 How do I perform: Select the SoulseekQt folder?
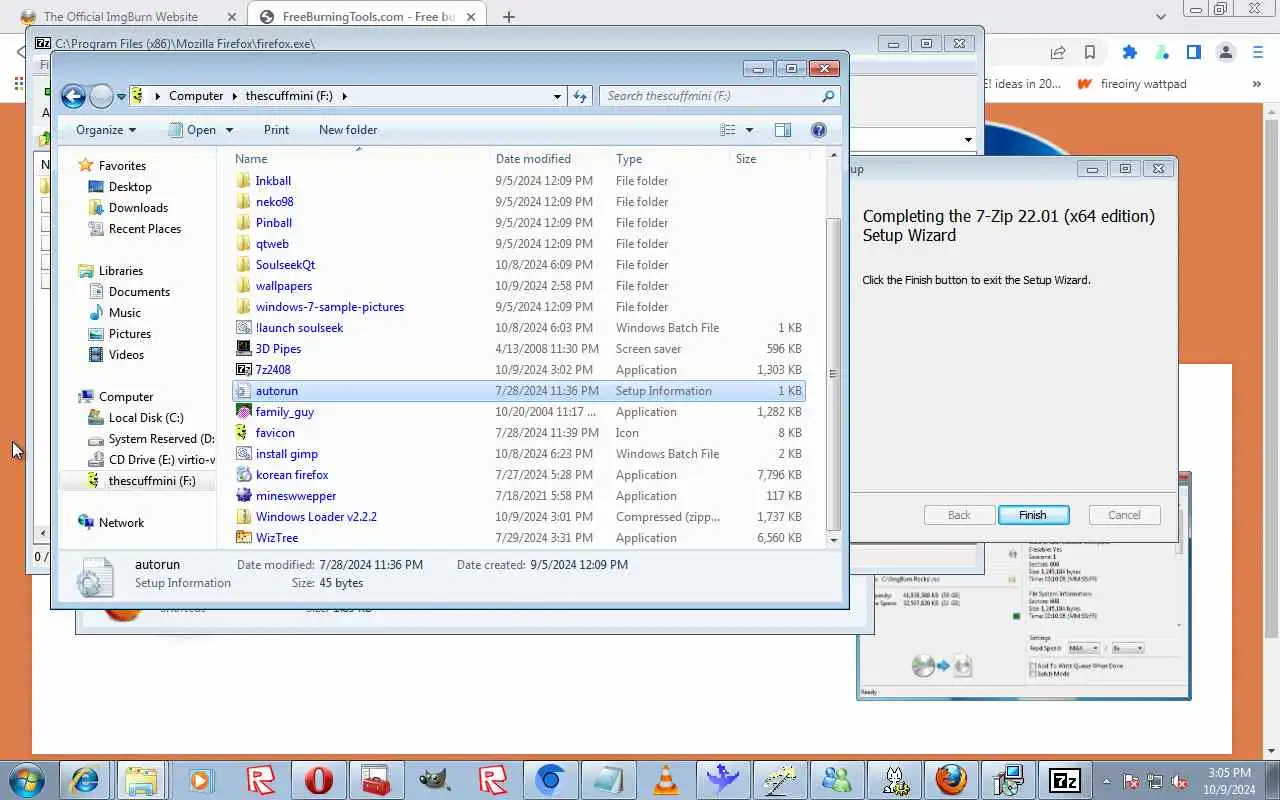point(285,265)
